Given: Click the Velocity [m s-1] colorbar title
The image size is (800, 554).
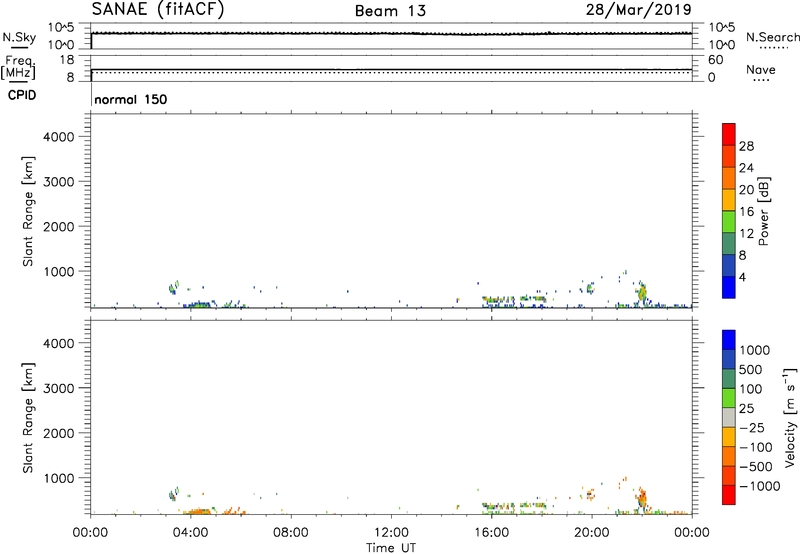Looking at the screenshot, I should pos(790,417).
